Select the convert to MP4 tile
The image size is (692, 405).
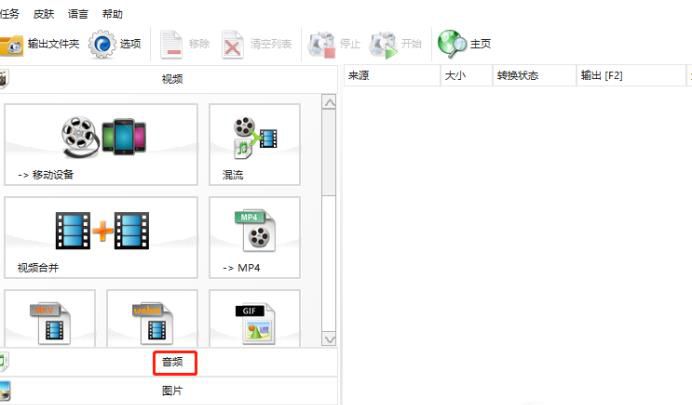tap(254, 237)
